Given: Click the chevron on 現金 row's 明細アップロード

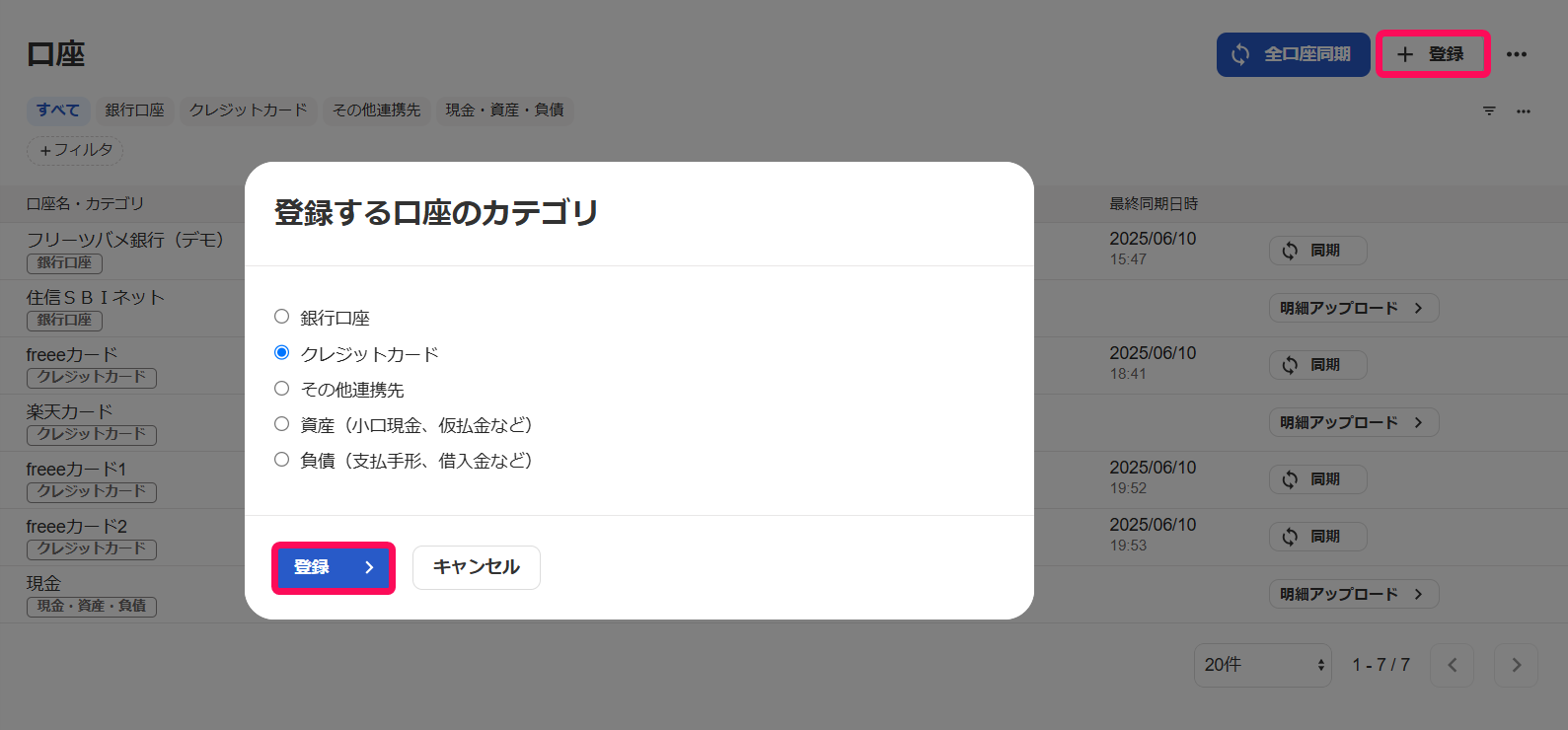Looking at the screenshot, I should [1421, 593].
